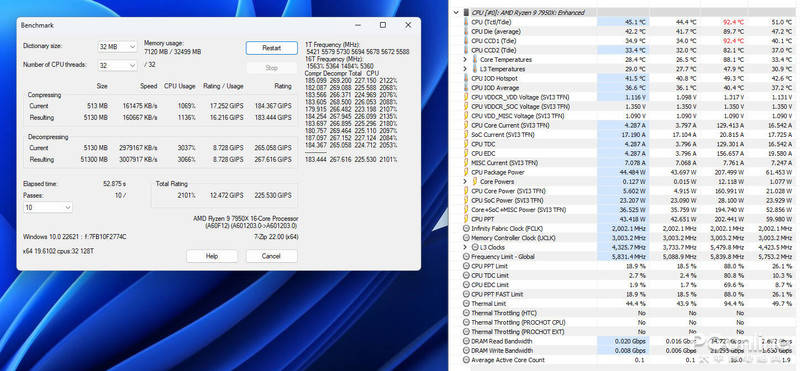
Task: Click the Help button in Benchmark dialog
Action: [212, 256]
